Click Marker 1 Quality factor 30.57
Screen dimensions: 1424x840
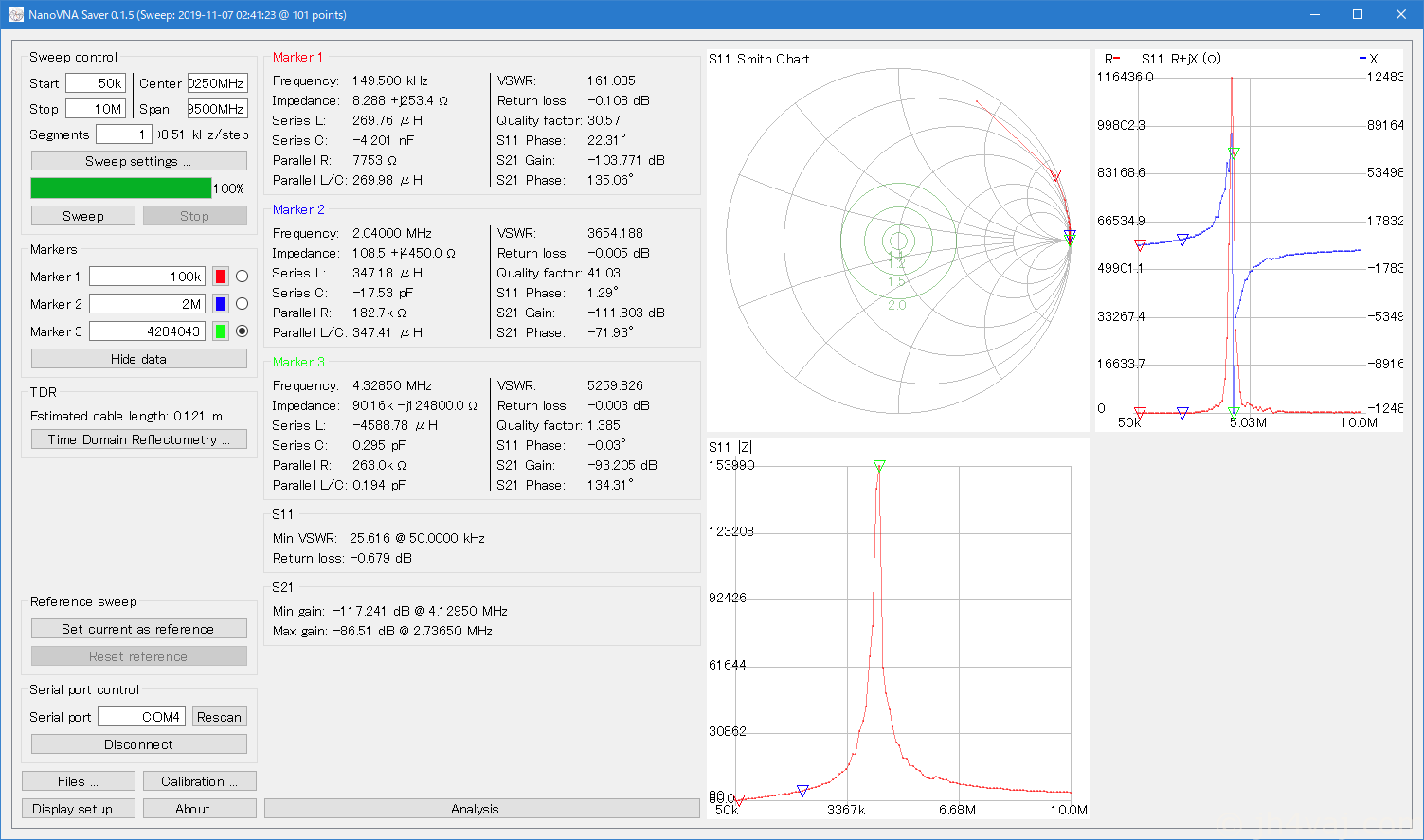(x=604, y=120)
